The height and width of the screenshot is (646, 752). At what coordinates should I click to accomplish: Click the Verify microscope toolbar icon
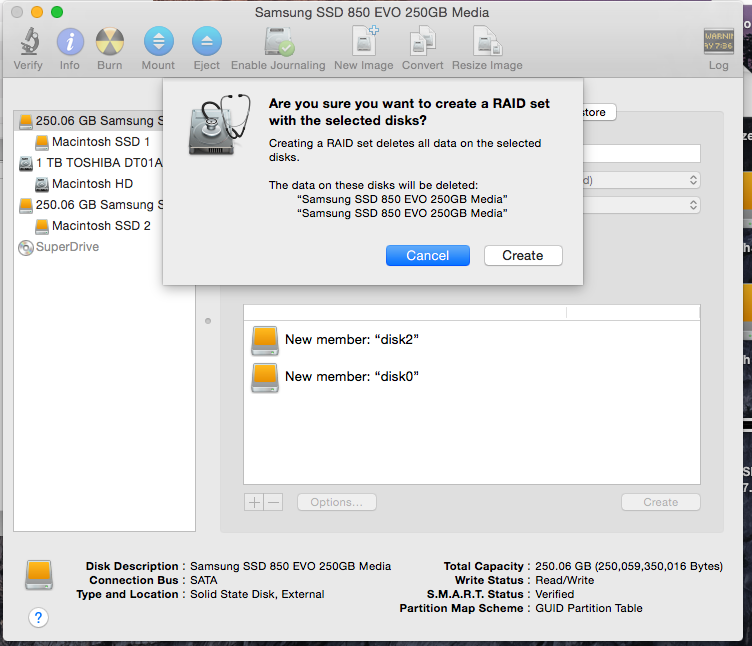point(29,41)
